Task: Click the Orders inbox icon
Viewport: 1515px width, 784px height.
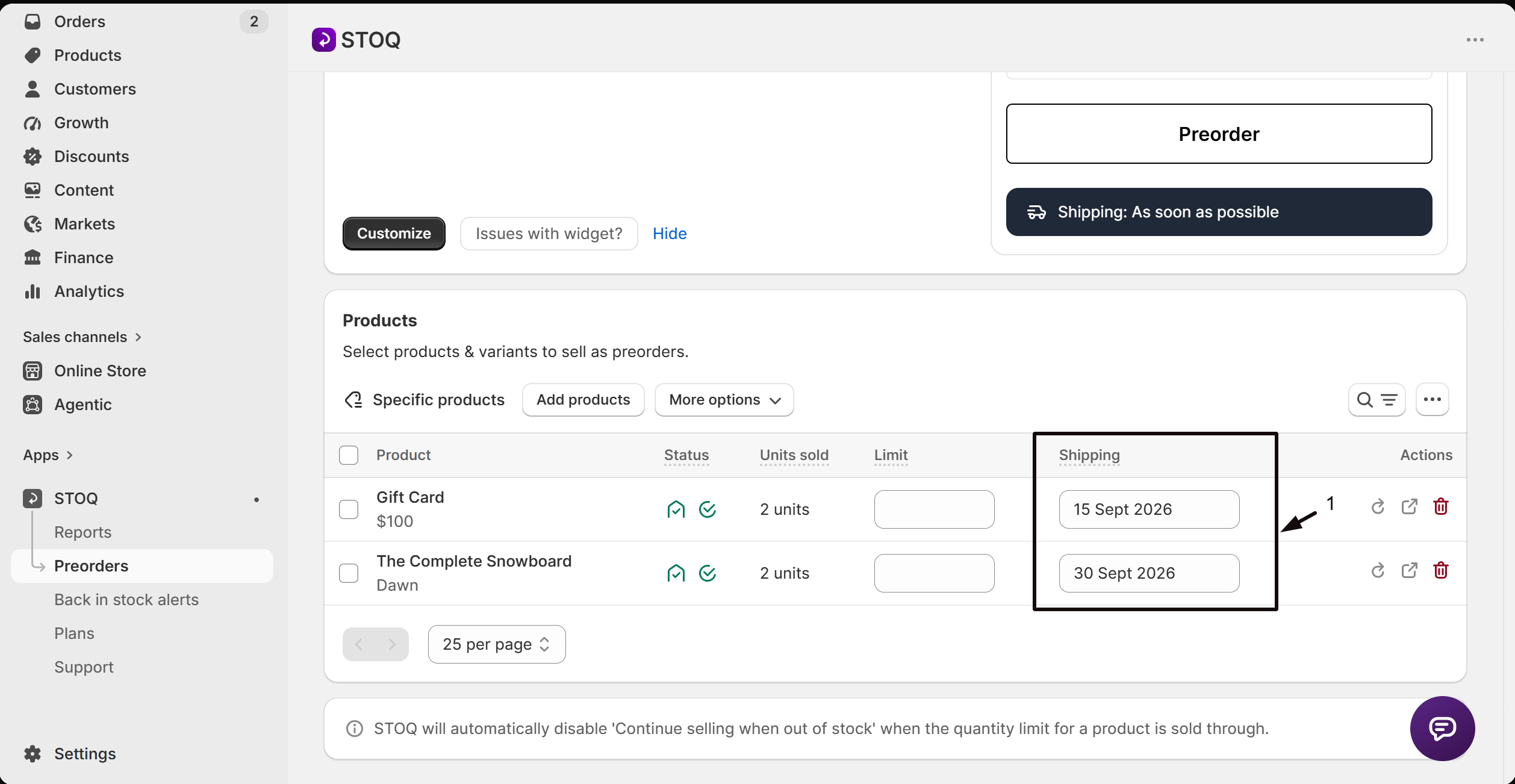Action: click(33, 22)
